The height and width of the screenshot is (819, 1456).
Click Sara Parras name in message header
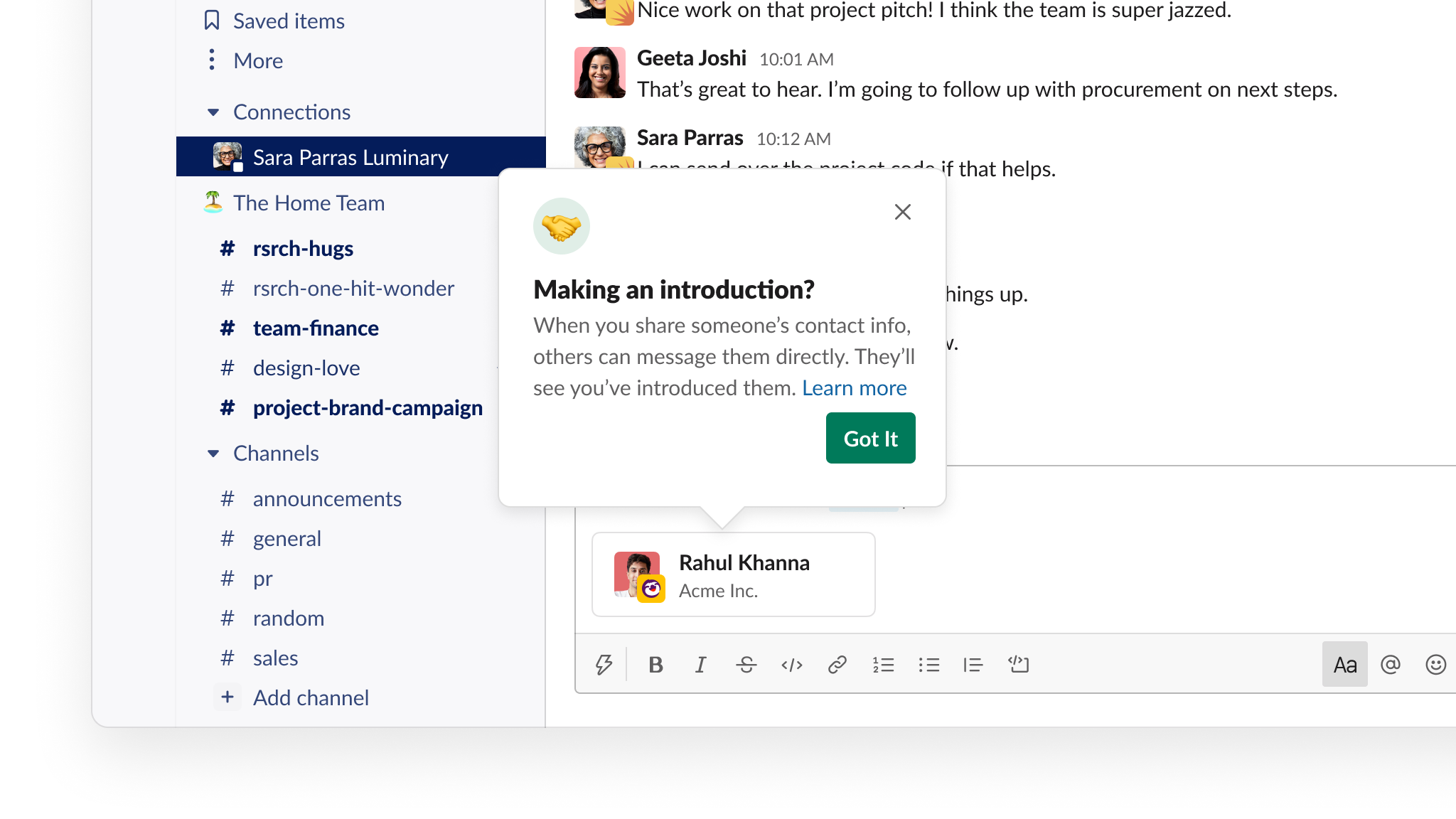(690, 137)
